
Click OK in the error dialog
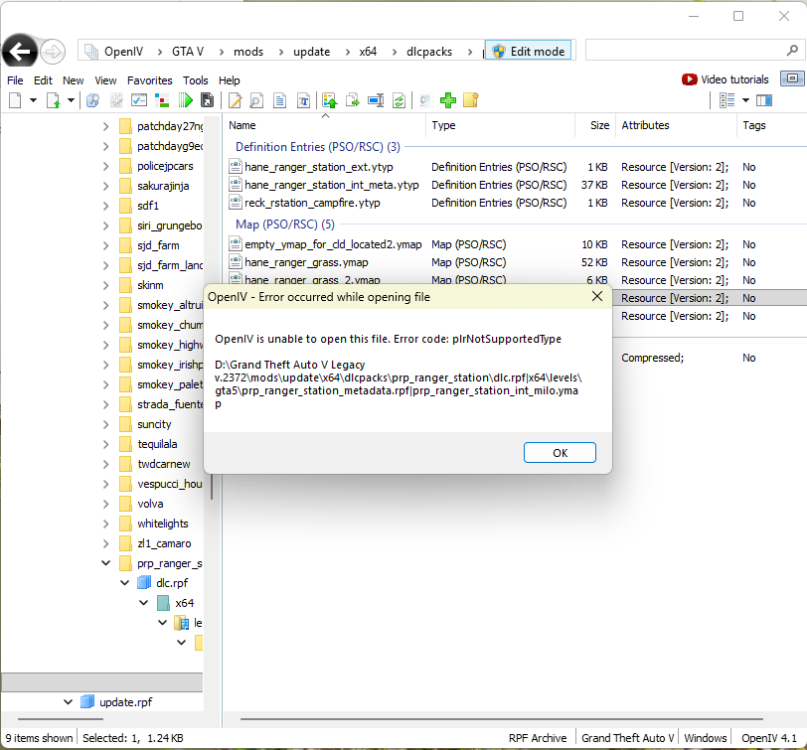click(559, 452)
